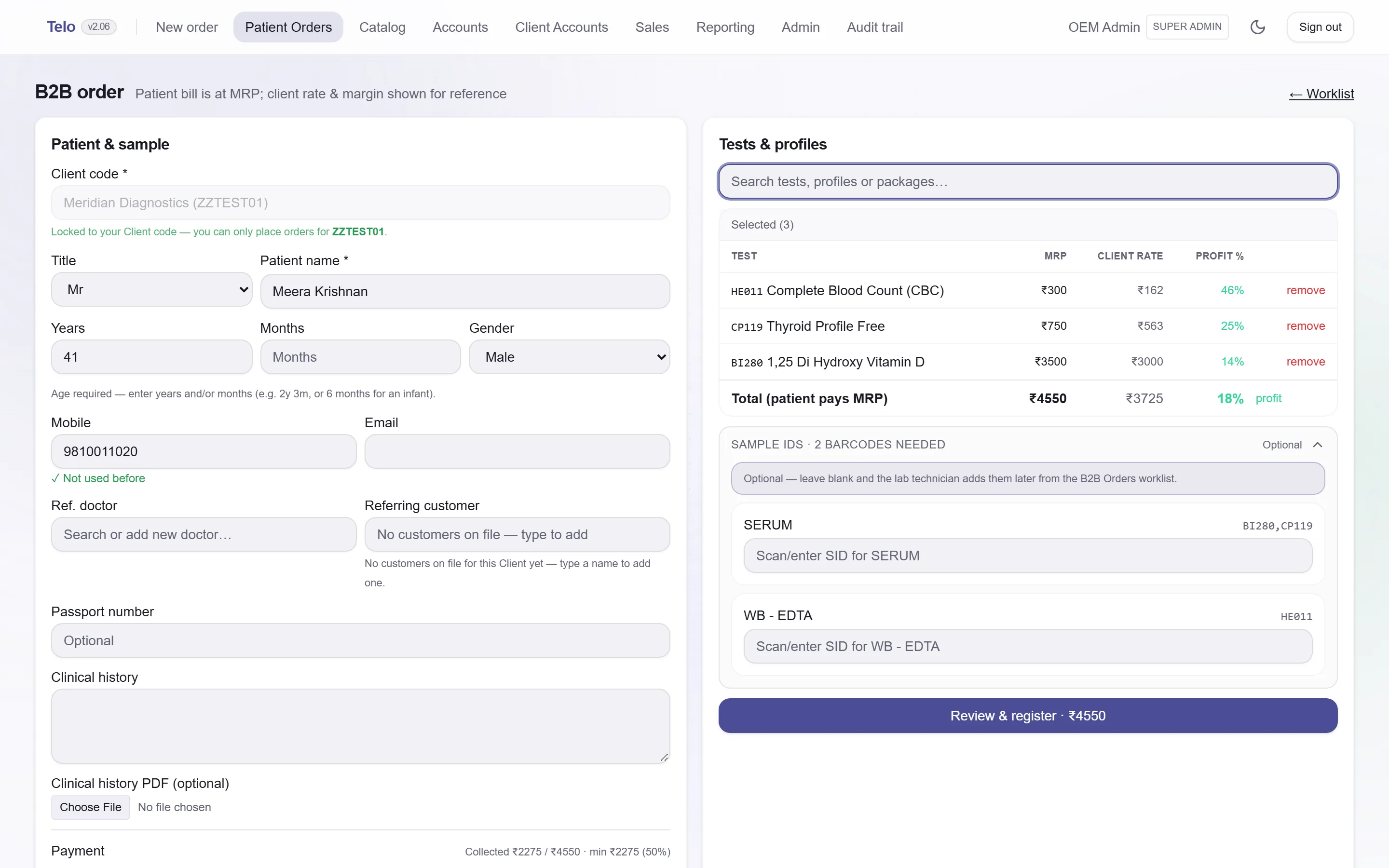Click the Months input field
This screenshot has width=1389, height=868.
(x=360, y=357)
